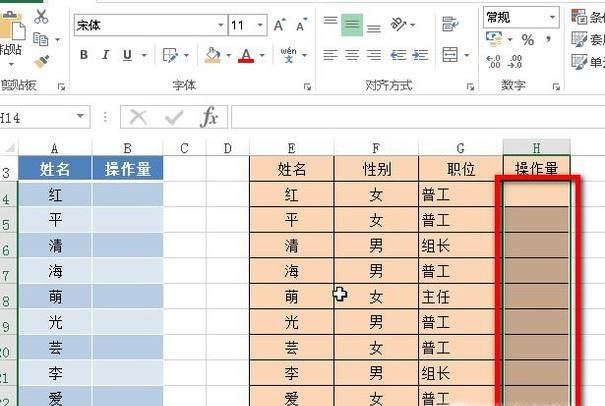Image resolution: width=605 pixels, height=406 pixels.
Task: Set Bottom Align for cells
Action: [x=373, y=28]
